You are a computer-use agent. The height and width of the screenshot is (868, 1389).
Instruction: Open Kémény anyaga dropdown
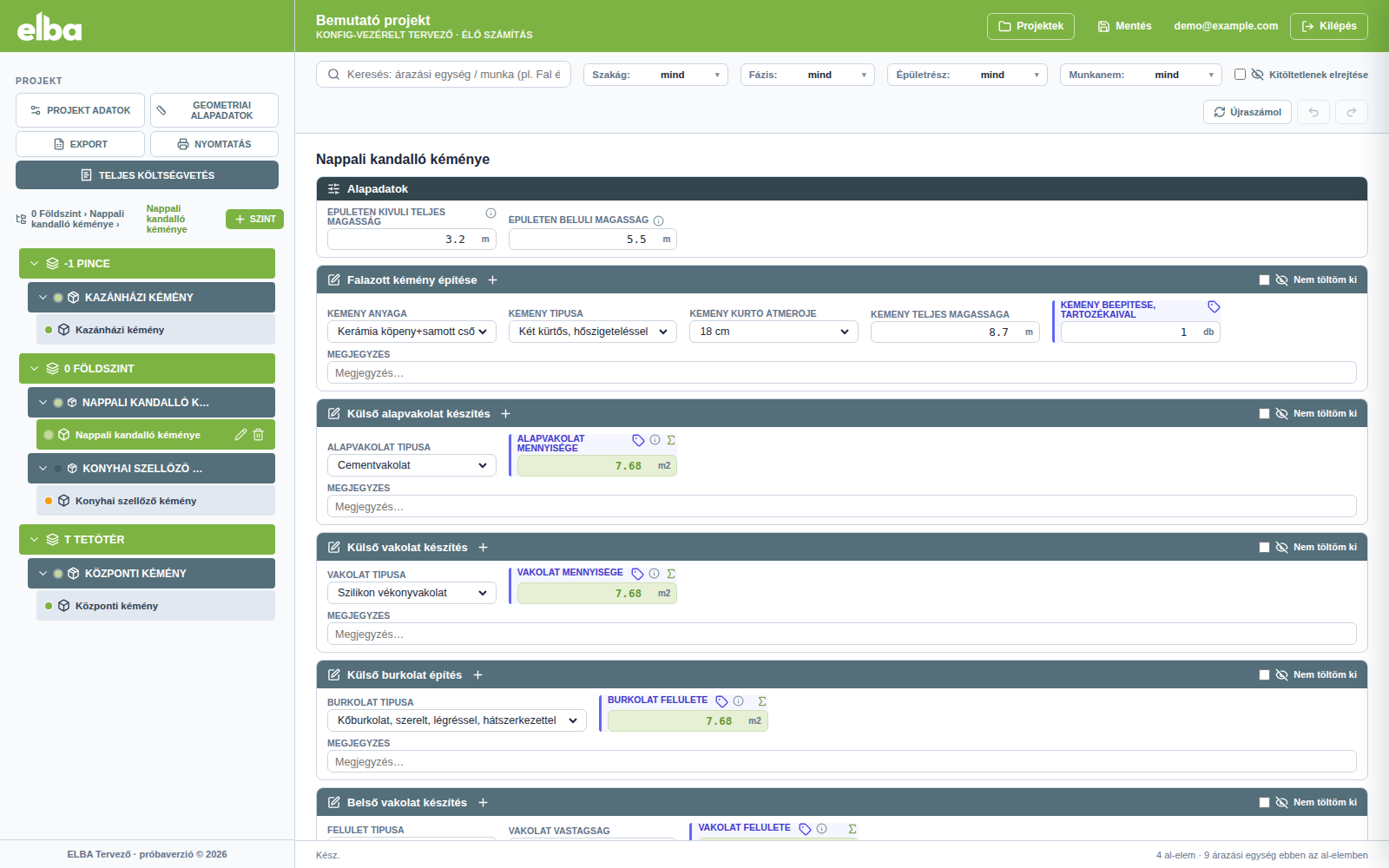click(x=411, y=332)
